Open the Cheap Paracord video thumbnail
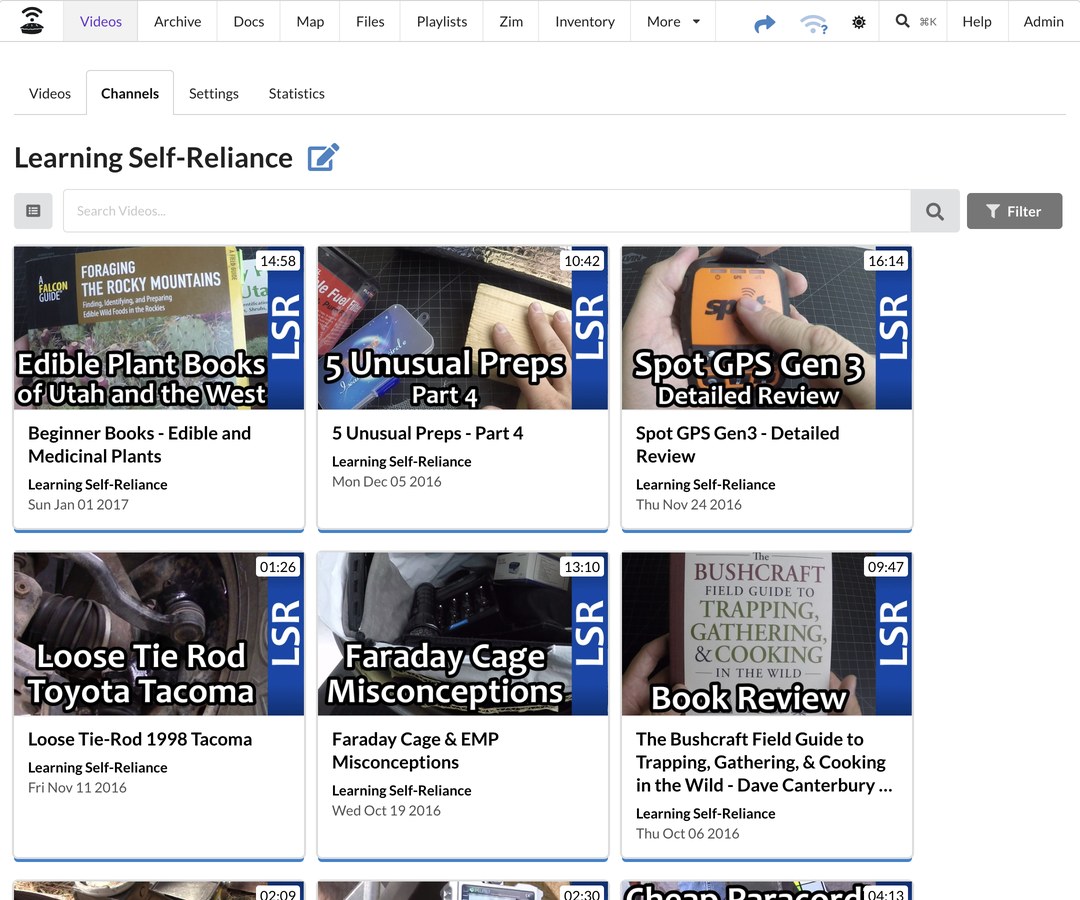Image resolution: width=1080 pixels, height=900 pixels. point(767,890)
